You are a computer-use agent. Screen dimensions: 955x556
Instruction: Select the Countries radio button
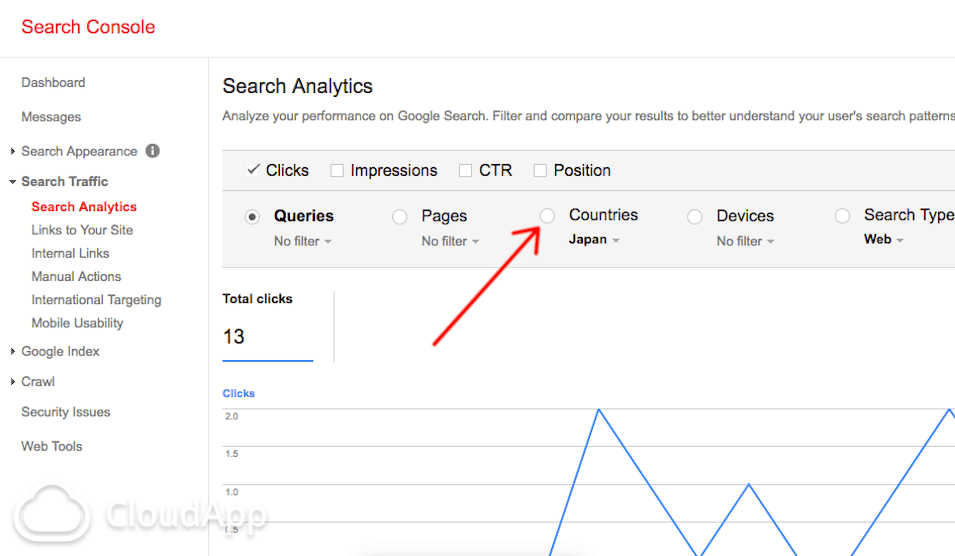[x=547, y=216]
